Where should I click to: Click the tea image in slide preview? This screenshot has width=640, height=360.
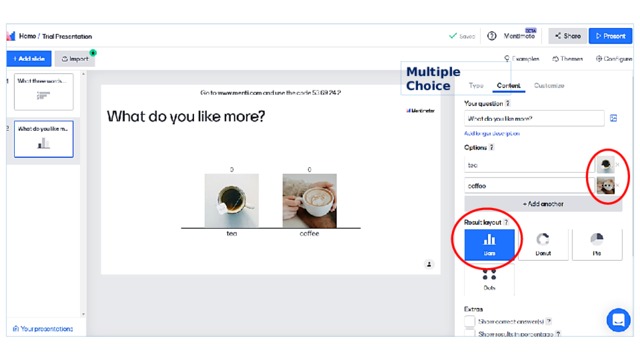point(231,200)
